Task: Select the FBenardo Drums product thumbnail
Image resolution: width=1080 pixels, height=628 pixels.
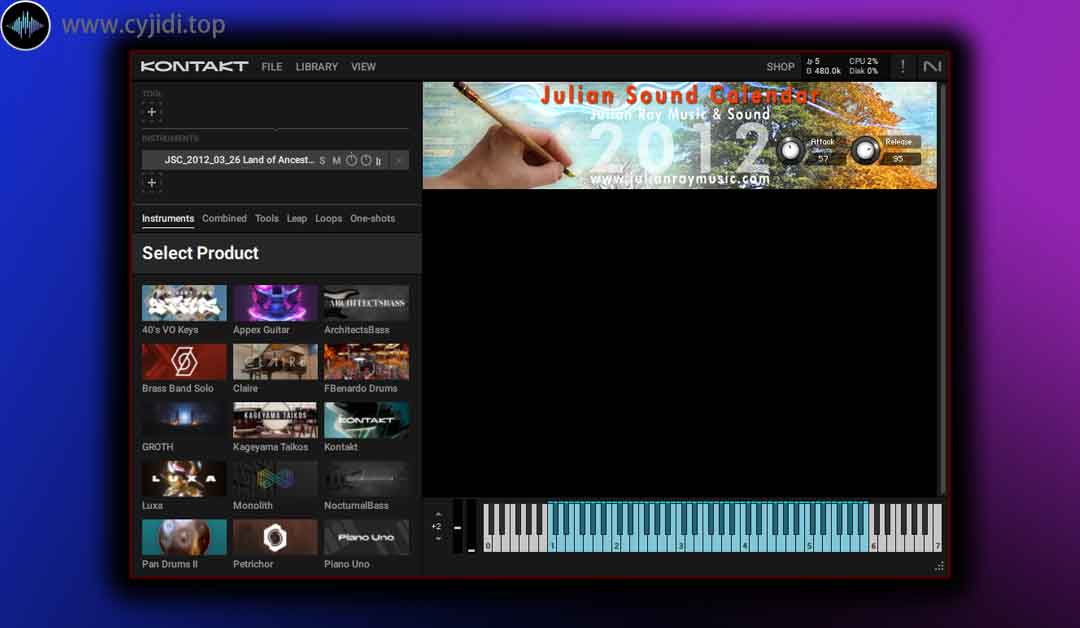Action: [x=366, y=362]
